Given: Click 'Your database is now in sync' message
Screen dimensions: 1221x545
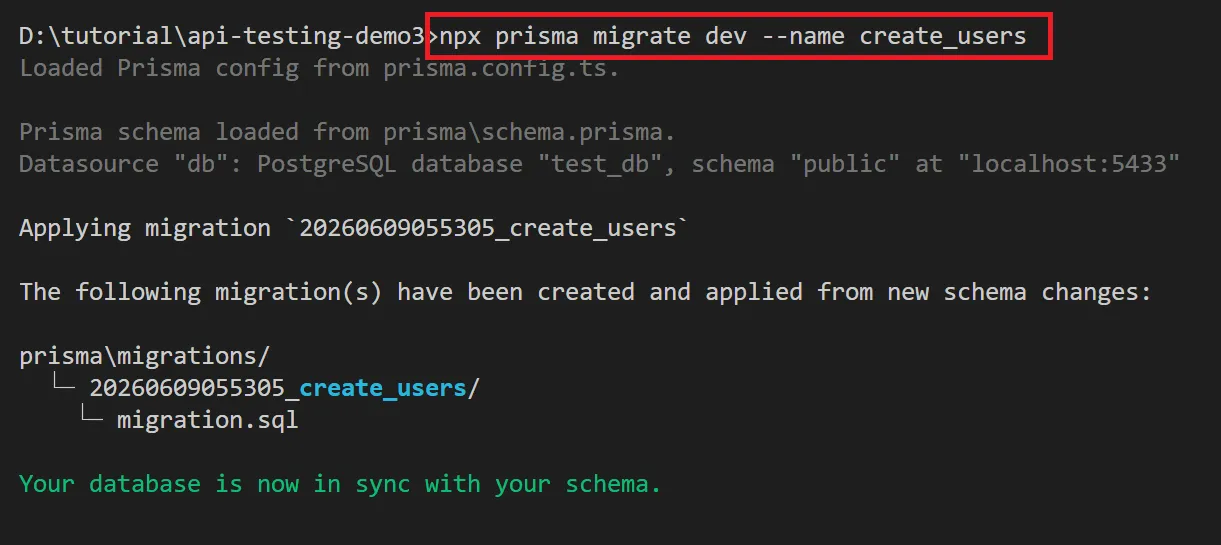Looking at the screenshot, I should [340, 484].
